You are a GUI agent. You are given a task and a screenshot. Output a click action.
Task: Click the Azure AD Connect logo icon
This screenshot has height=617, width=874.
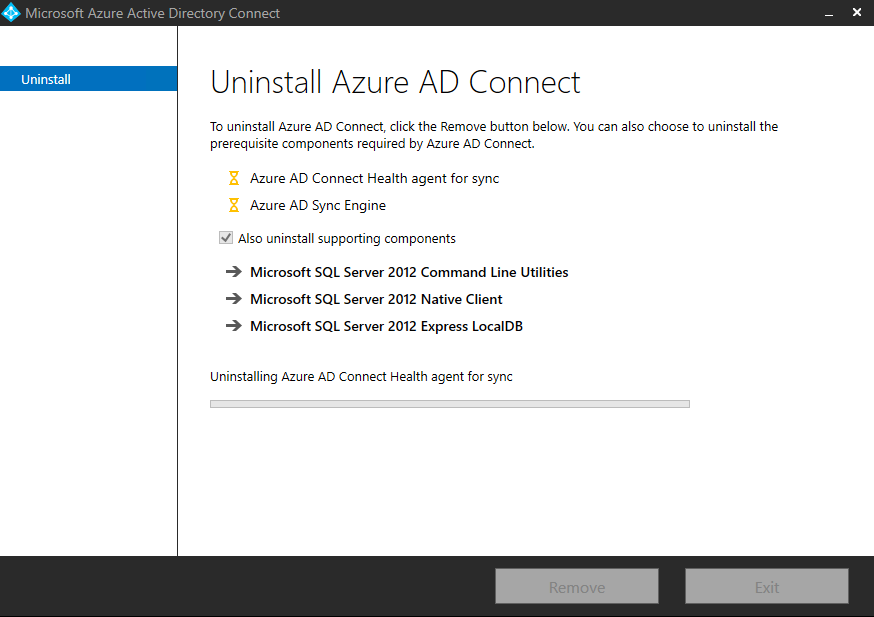[11, 13]
